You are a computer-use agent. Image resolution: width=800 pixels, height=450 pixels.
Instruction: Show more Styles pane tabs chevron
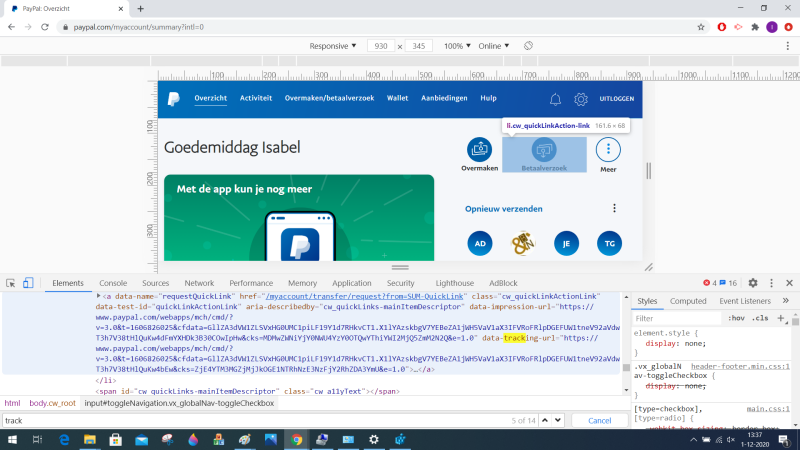pos(786,301)
